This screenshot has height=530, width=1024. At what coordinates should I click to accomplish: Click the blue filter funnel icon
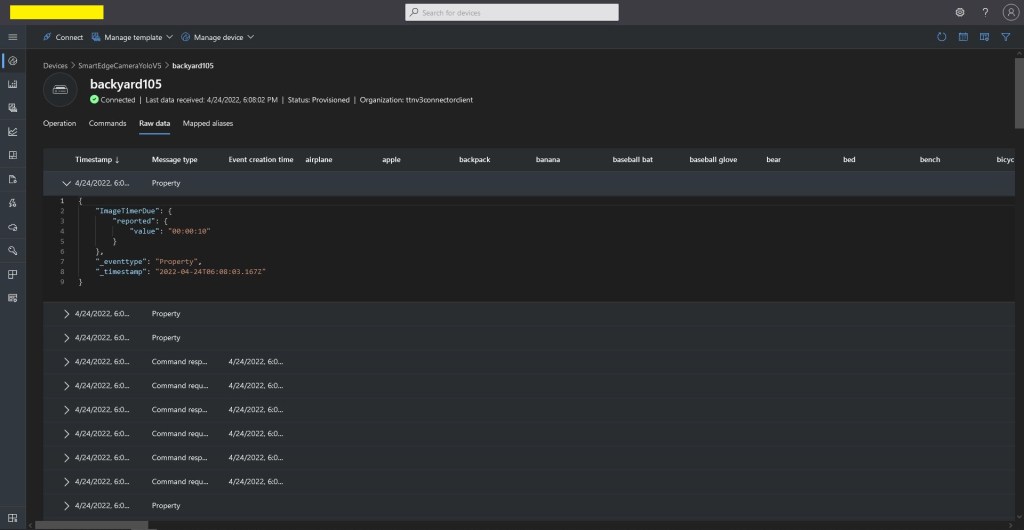1006,37
